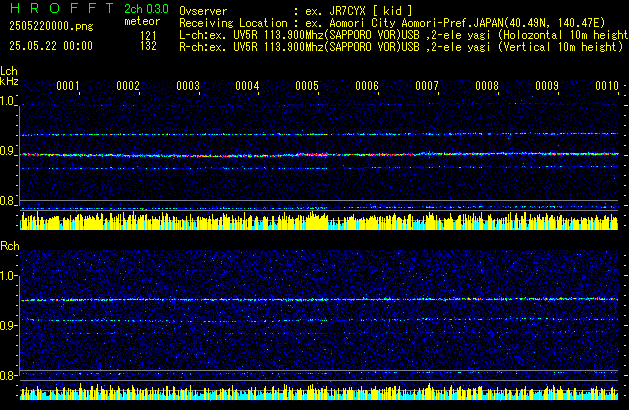The height and width of the screenshot is (410, 629).
Task: Click the 0.9 label on Rch axis
Action: click(x=7, y=326)
